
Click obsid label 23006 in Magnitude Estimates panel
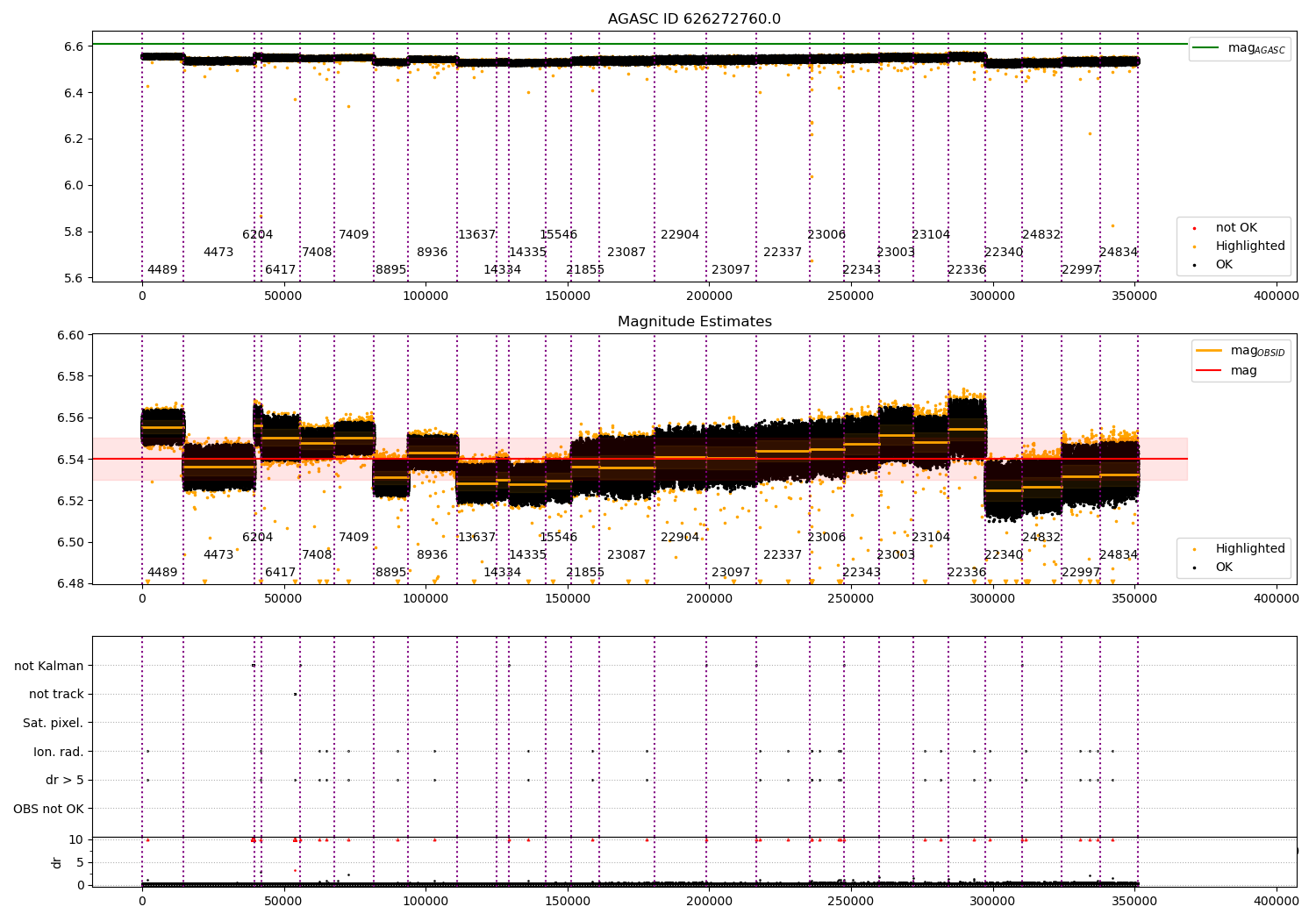tap(826, 538)
